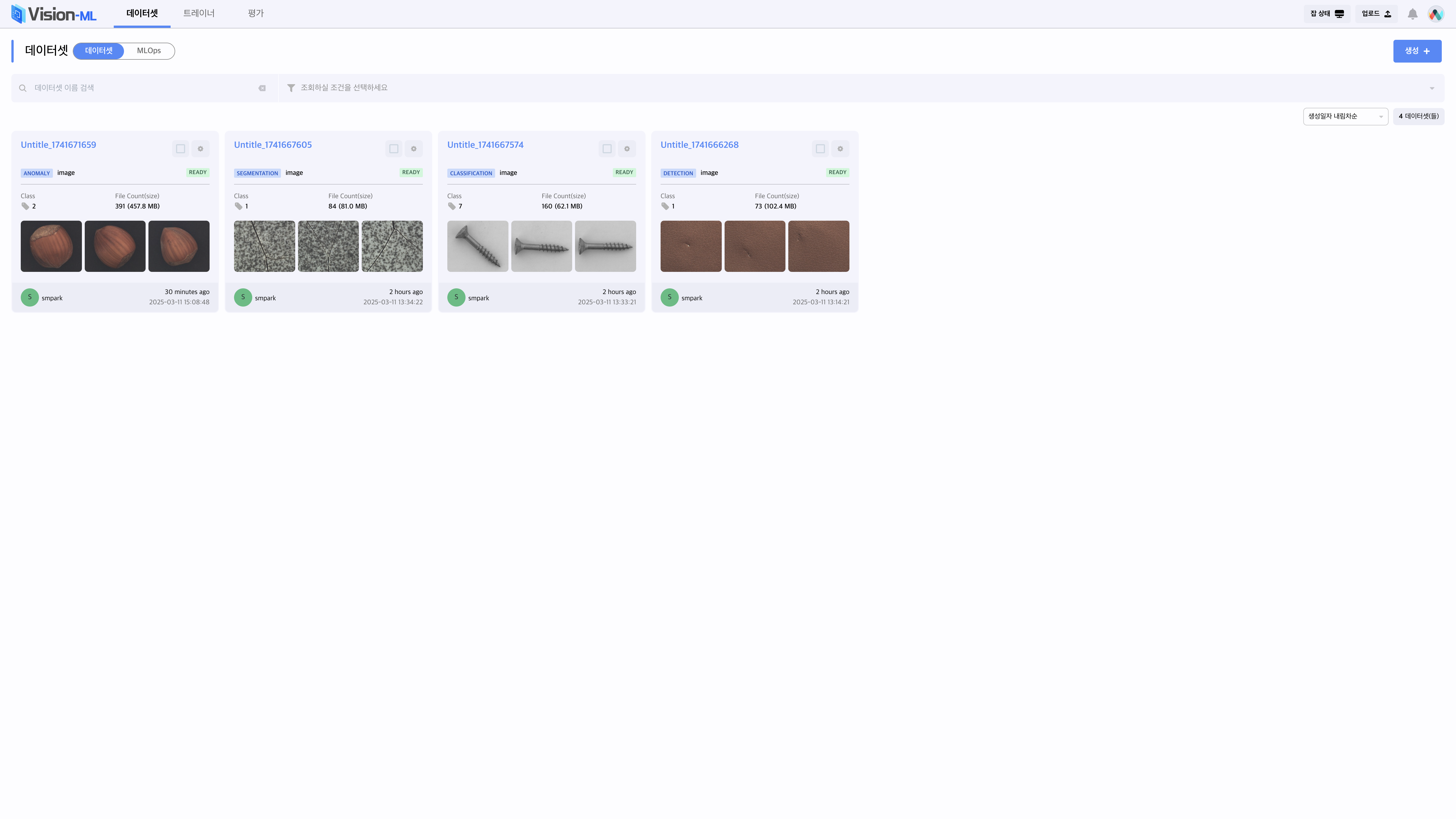Screen dimensions: 1456x819
Task: Open the 생성일자 내림차순 sort dropdown
Action: (x=1345, y=116)
